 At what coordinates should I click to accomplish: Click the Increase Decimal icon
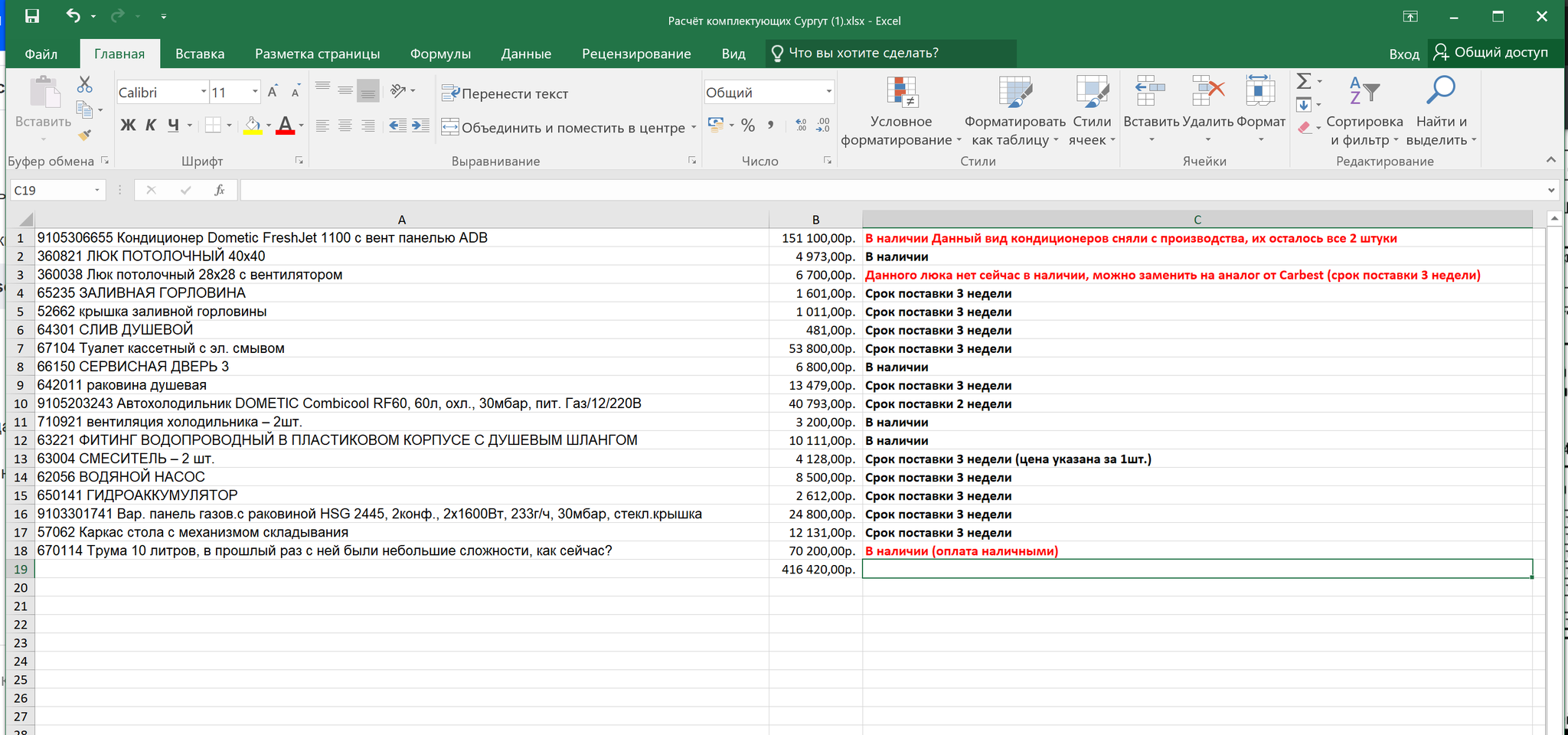point(801,125)
